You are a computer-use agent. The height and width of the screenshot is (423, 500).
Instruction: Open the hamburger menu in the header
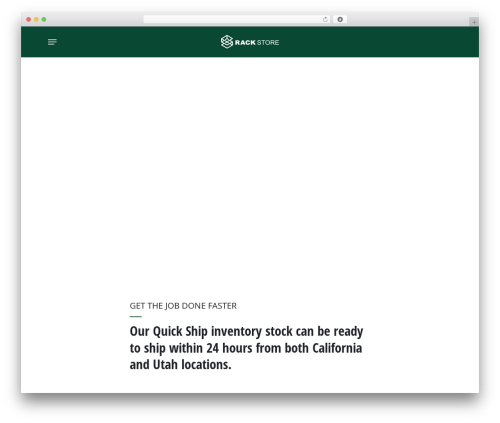point(52,42)
